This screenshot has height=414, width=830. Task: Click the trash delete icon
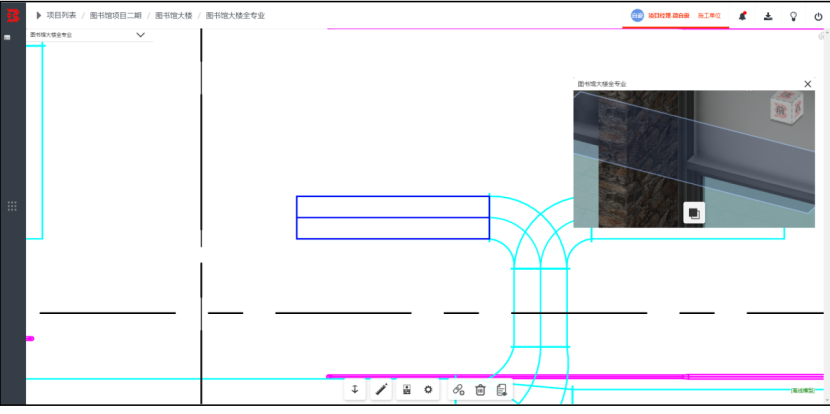pos(480,390)
